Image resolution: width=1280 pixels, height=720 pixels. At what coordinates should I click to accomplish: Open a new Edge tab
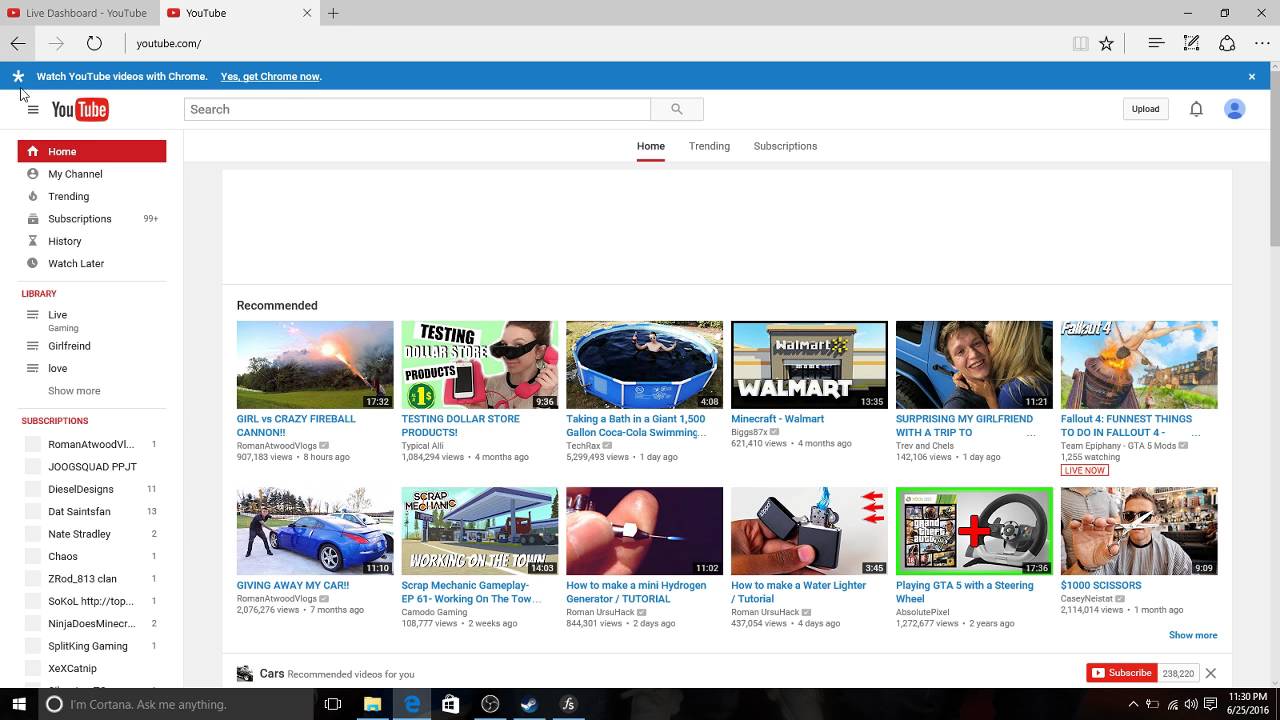333,13
